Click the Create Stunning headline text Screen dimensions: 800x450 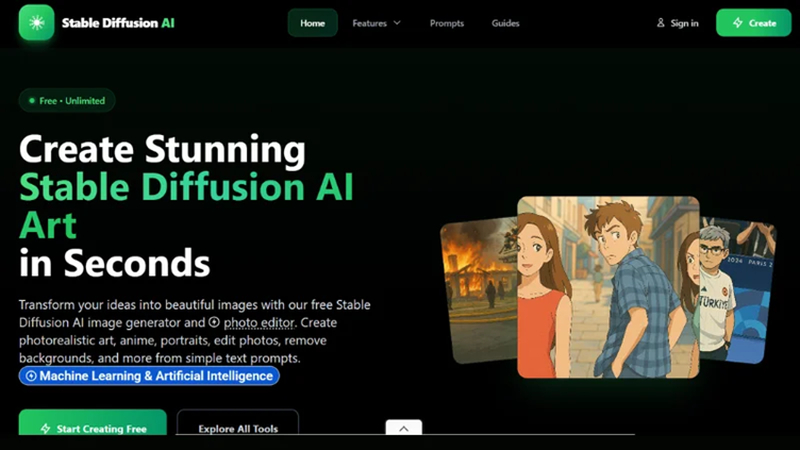tap(162, 149)
